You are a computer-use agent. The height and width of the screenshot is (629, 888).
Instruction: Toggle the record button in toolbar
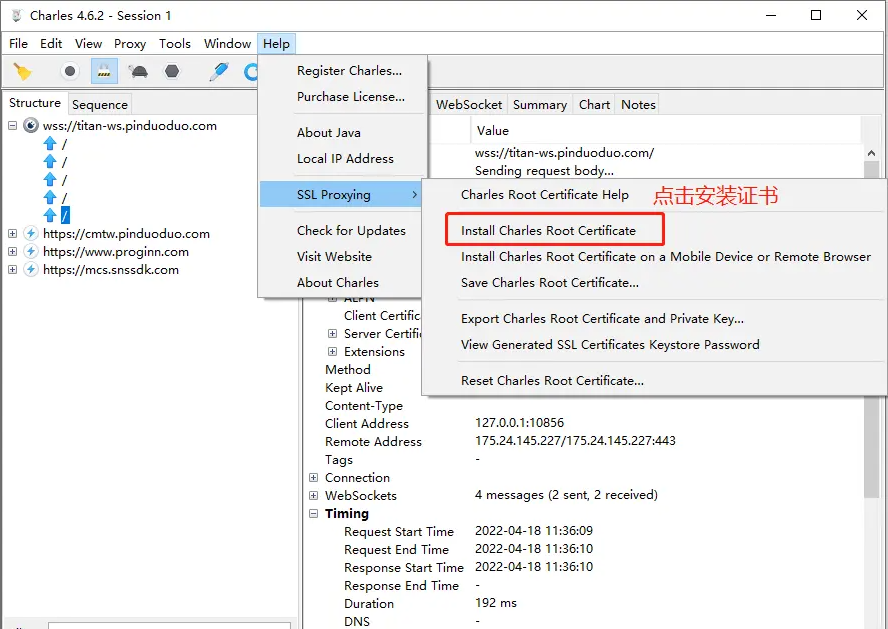tap(70, 71)
